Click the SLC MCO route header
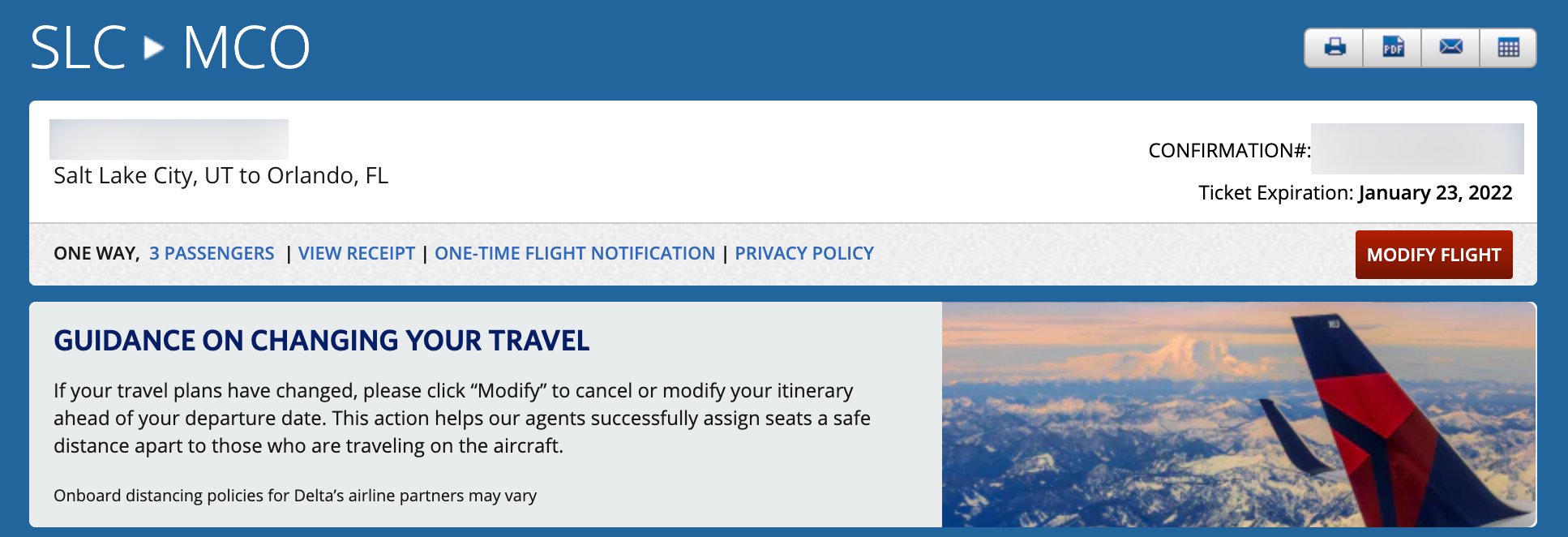 (x=169, y=46)
